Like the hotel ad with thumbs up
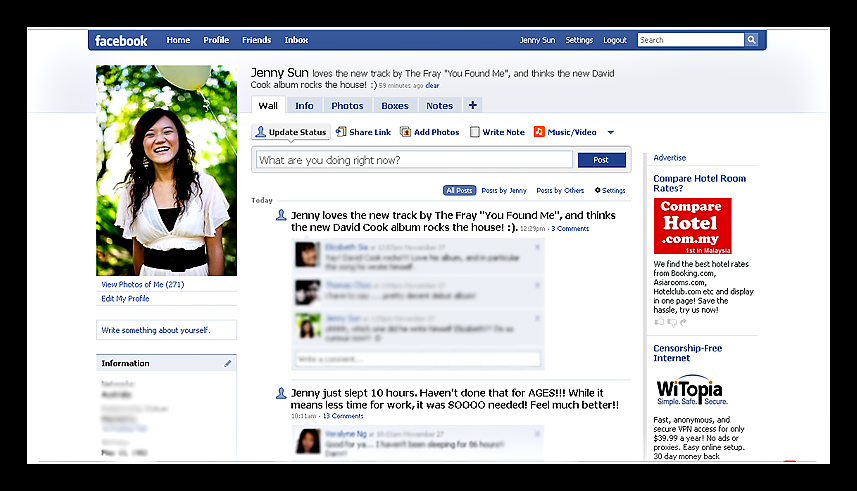This screenshot has width=857, height=491. coord(659,322)
